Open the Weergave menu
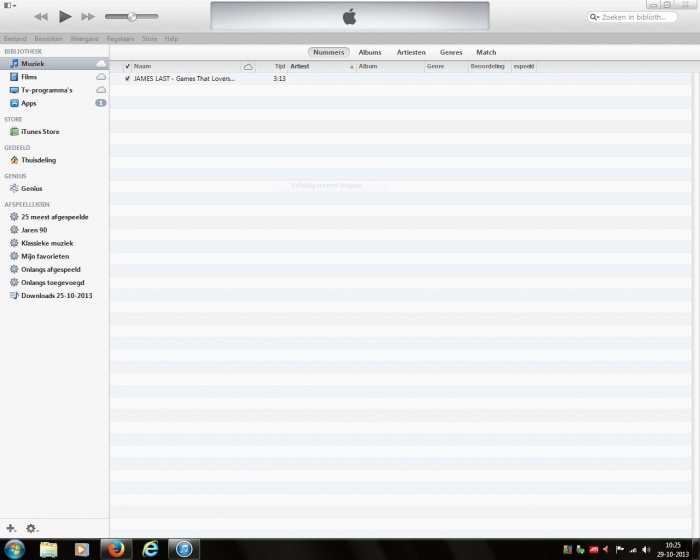 [84, 39]
